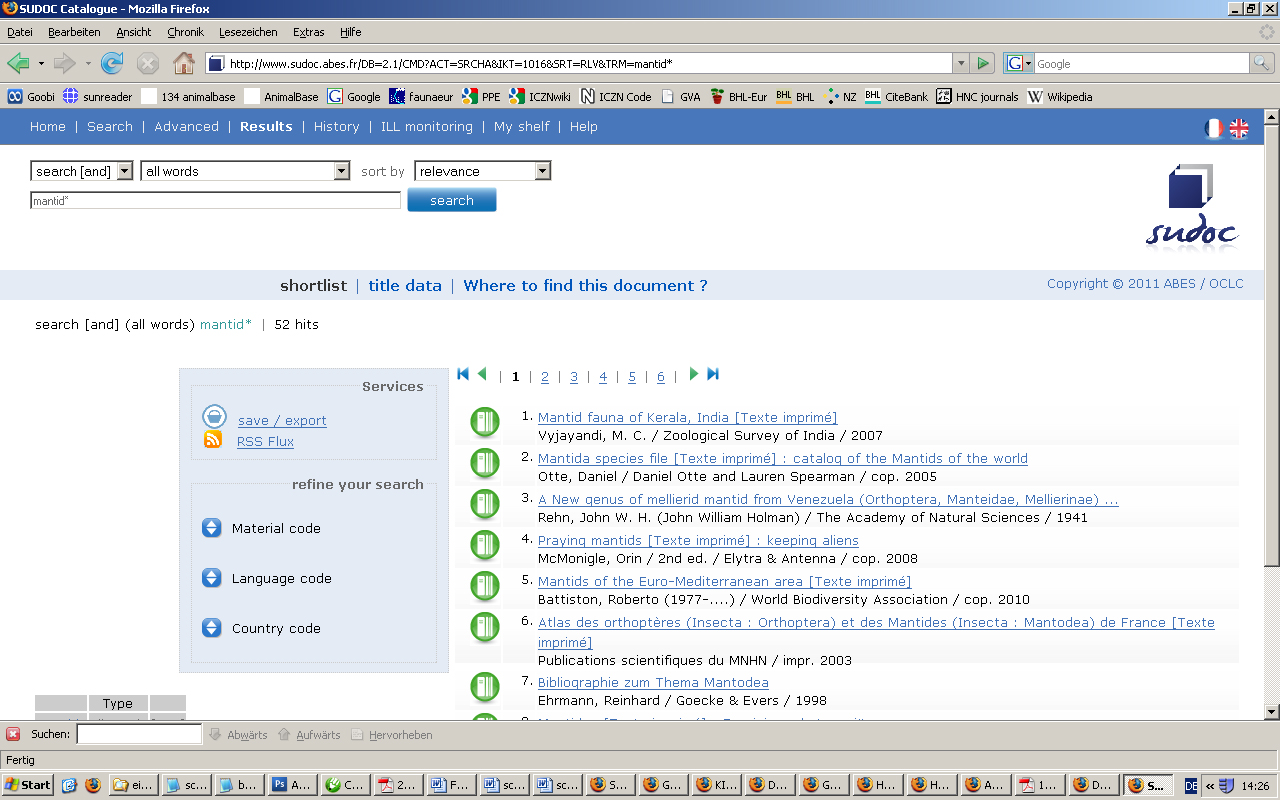The width and height of the screenshot is (1280, 800).
Task: Click the save / export basket icon
Action: 214,417
